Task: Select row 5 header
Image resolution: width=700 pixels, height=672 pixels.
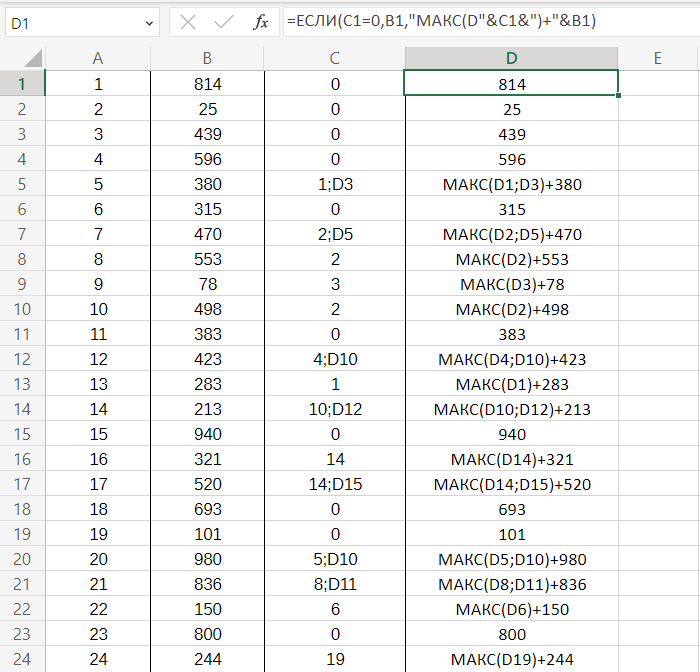Action: 22,184
